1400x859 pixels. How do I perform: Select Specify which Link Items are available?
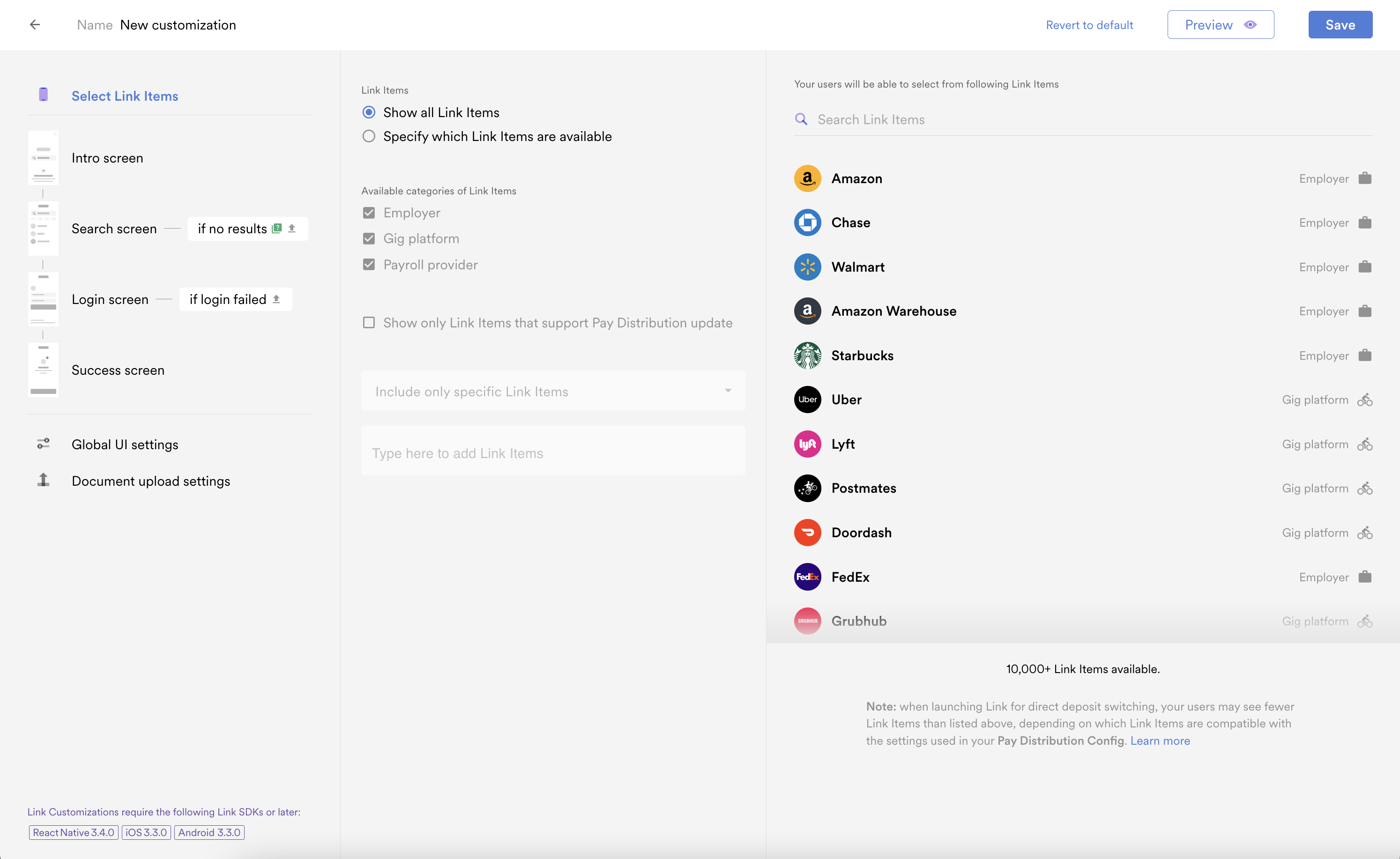369,136
